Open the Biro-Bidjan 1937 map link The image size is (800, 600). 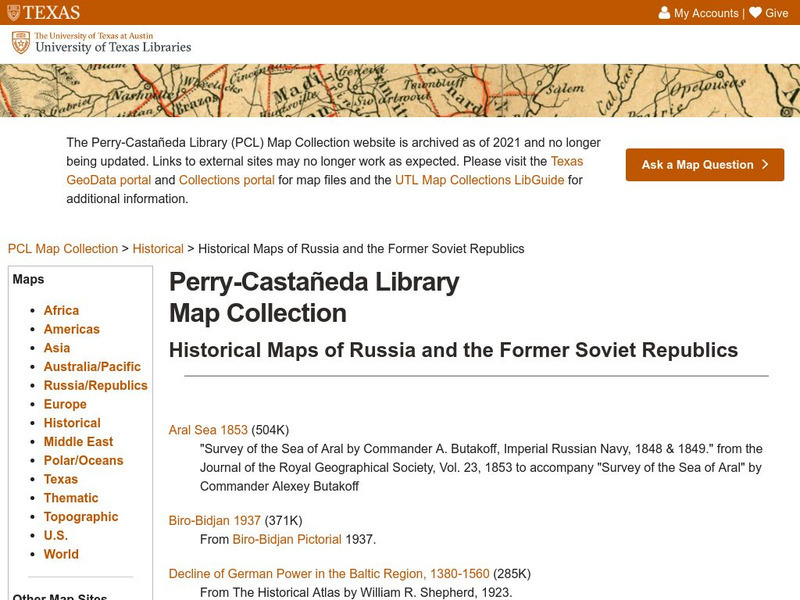click(x=214, y=520)
